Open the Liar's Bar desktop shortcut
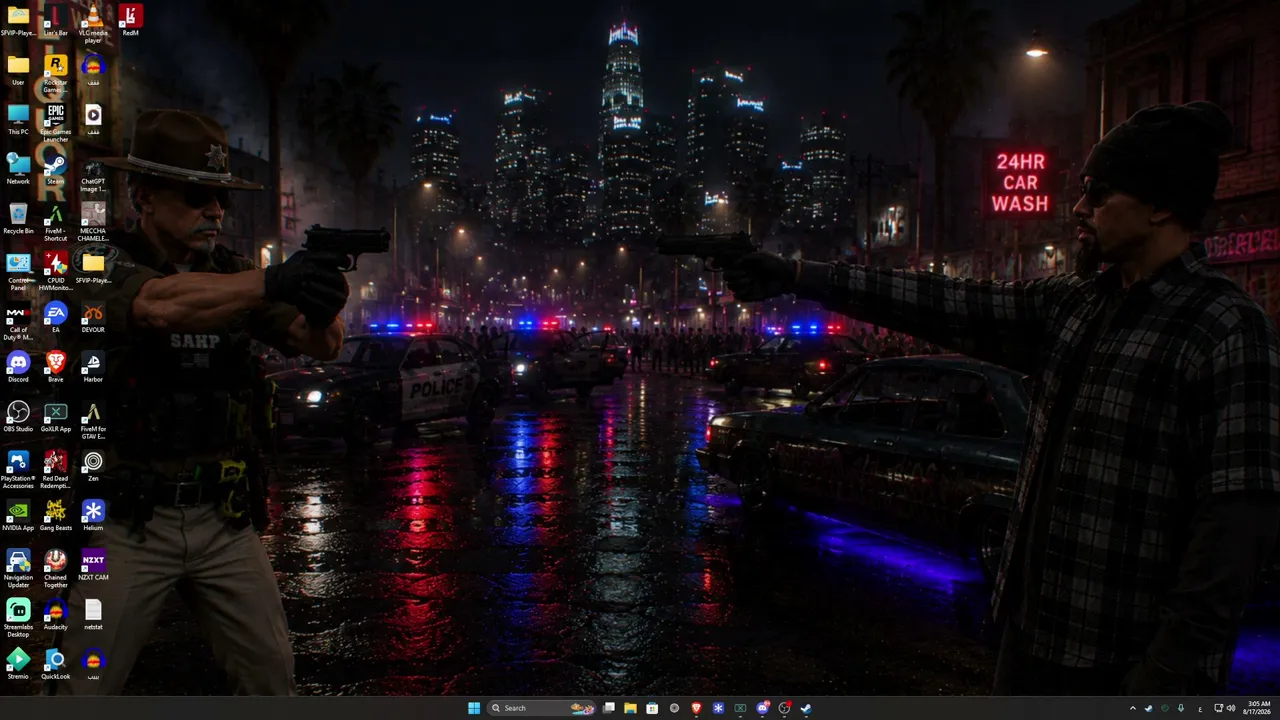Screen dimensions: 1280x720 pos(56,21)
